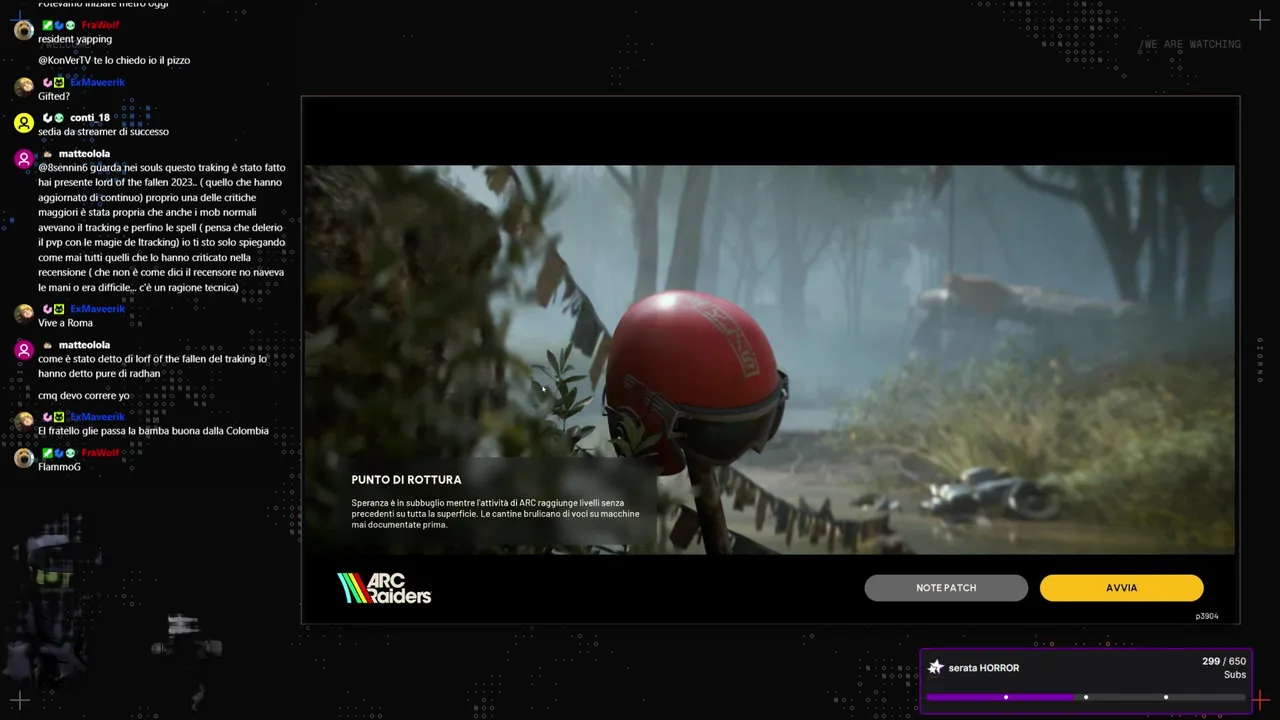Click the 'Gifted?' chat message
1280x720 pixels.
pos(54,96)
